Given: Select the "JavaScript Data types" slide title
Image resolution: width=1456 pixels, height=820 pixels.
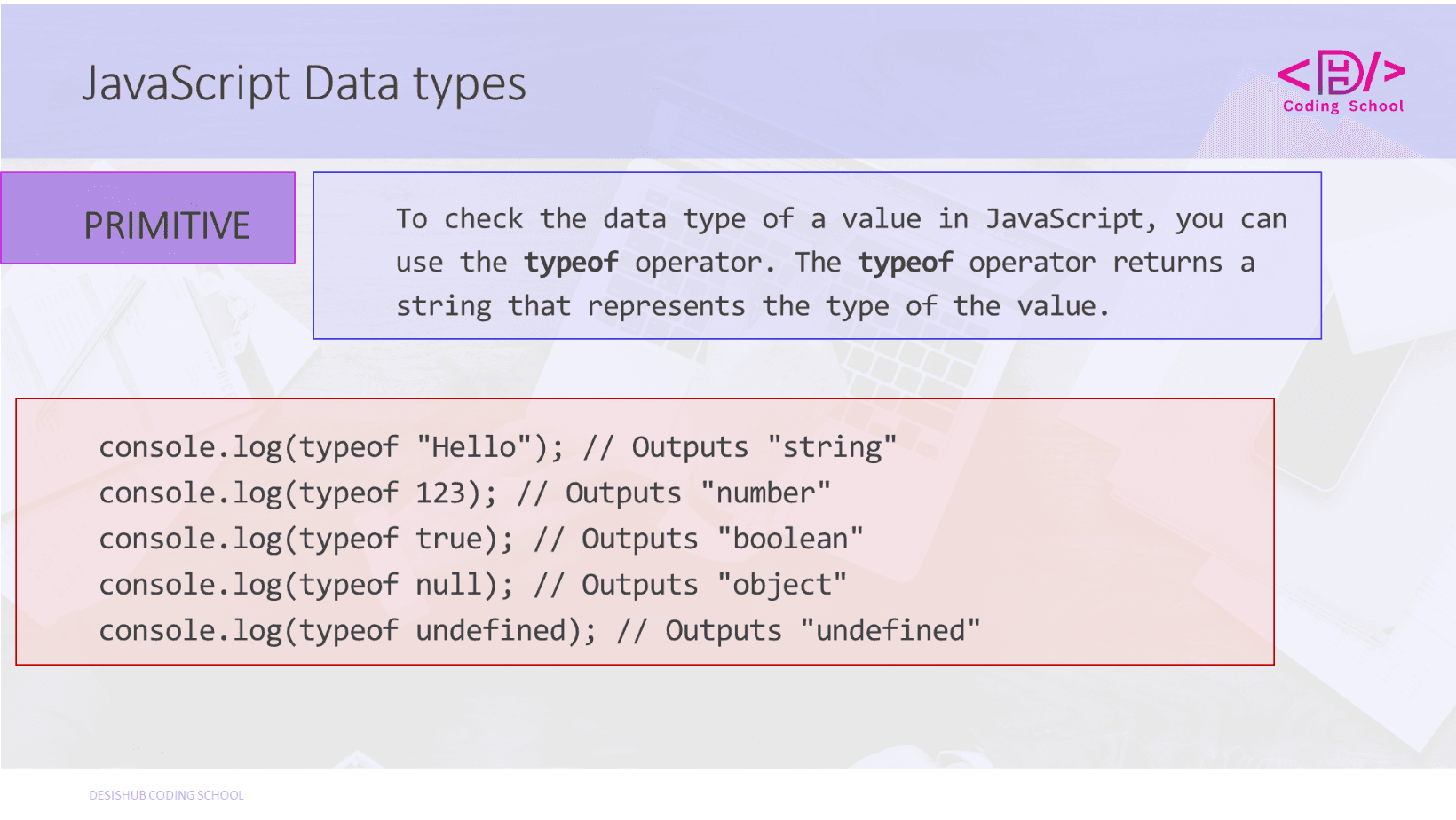Looking at the screenshot, I should [304, 84].
